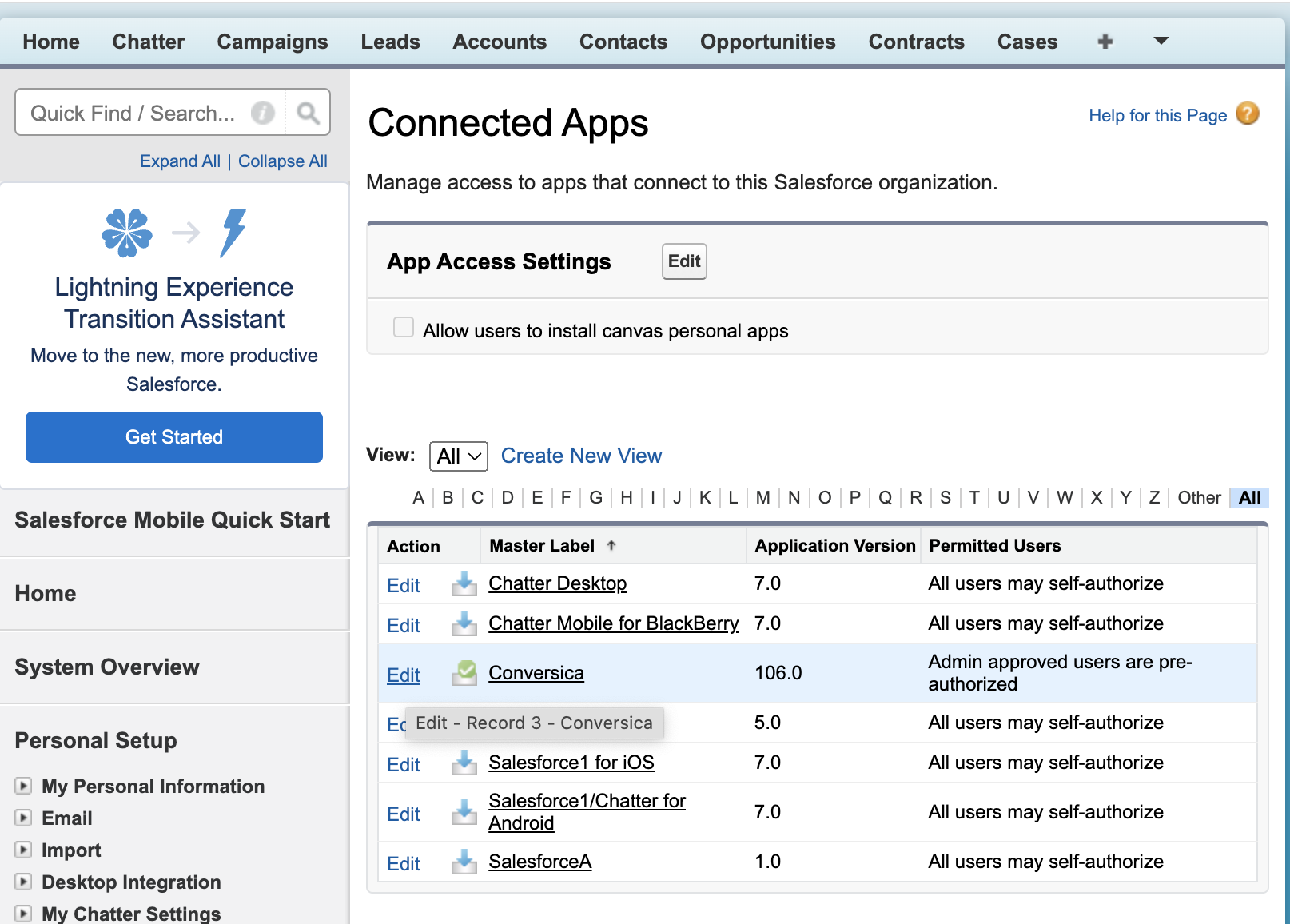Switch to the Contacts tab
Image resolution: width=1290 pixels, height=924 pixels.
point(623,42)
